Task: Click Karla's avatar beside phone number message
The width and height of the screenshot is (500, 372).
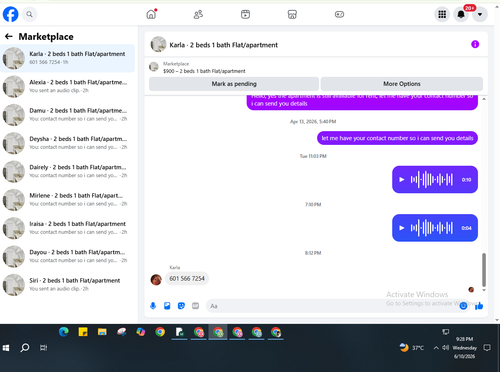Action: [156, 279]
